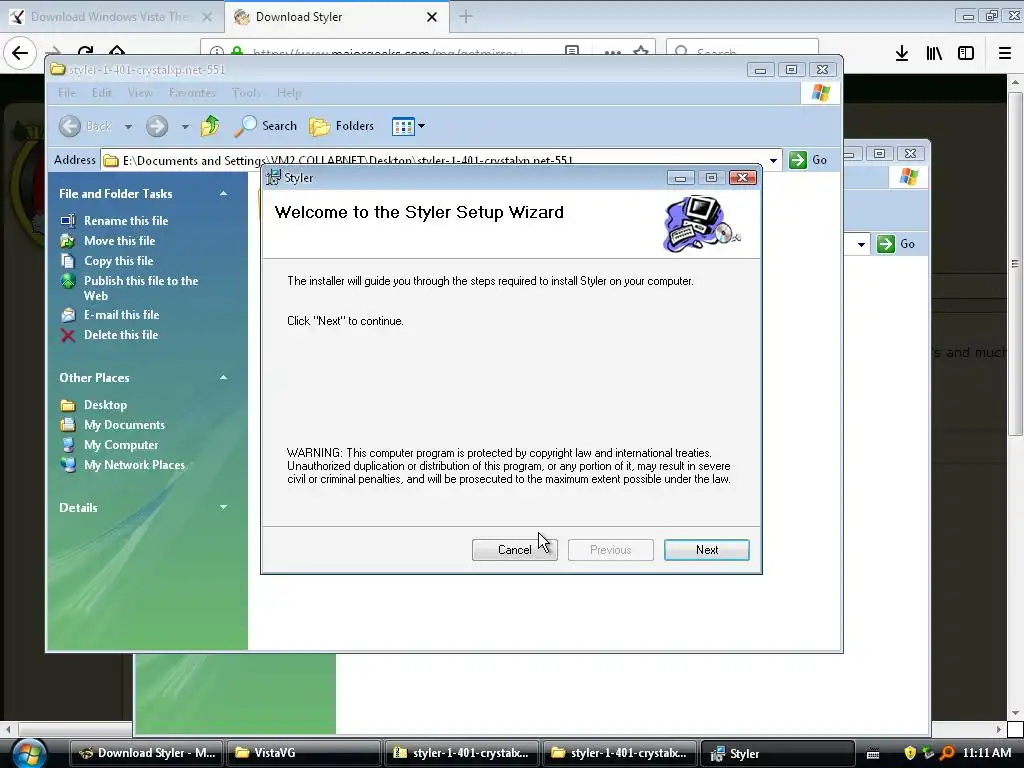Open a new Firefox tab with plus
The height and width of the screenshot is (768, 1024).
pyautogui.click(x=466, y=16)
